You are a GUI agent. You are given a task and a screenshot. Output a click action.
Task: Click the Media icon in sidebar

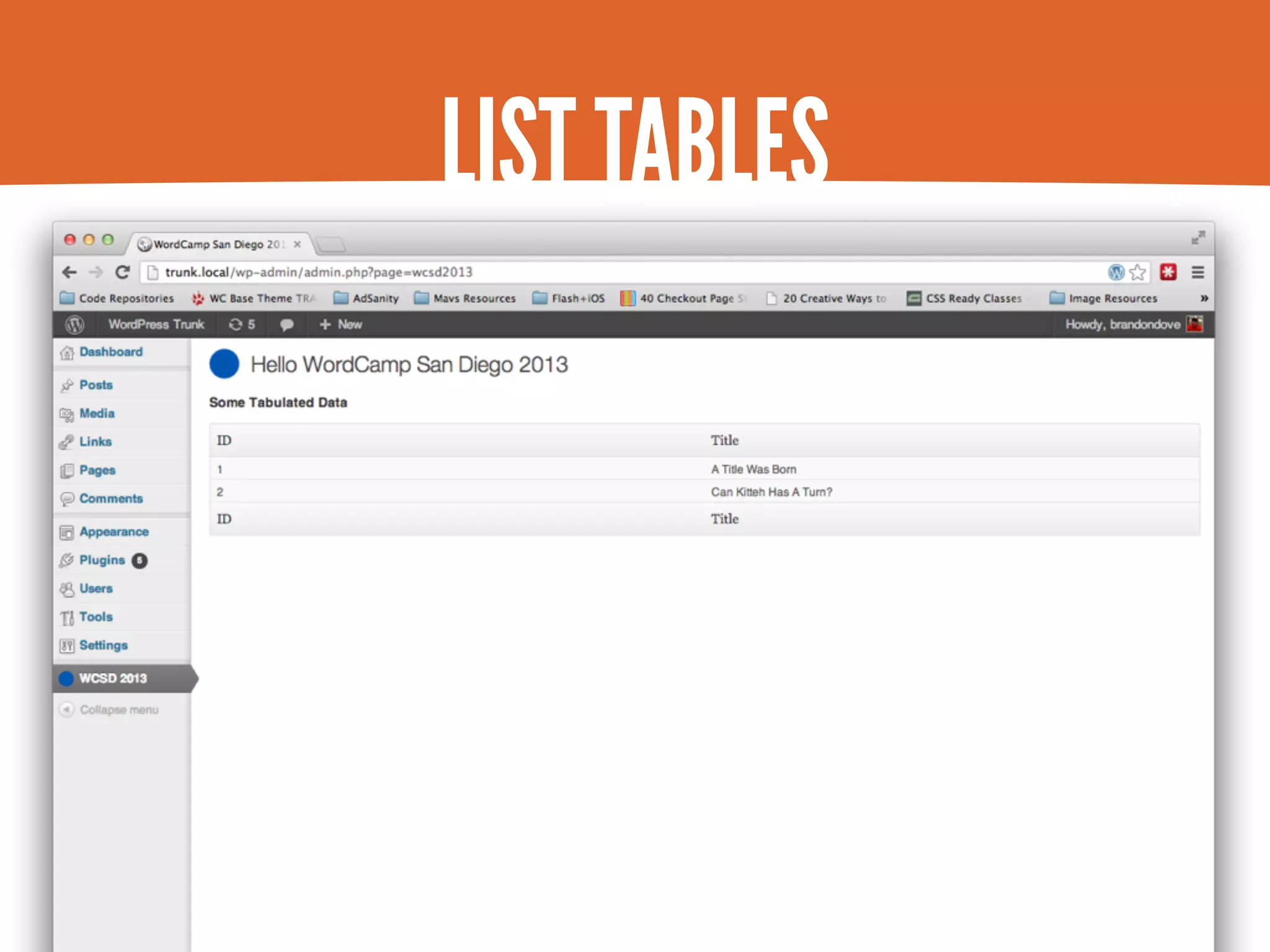tap(67, 414)
